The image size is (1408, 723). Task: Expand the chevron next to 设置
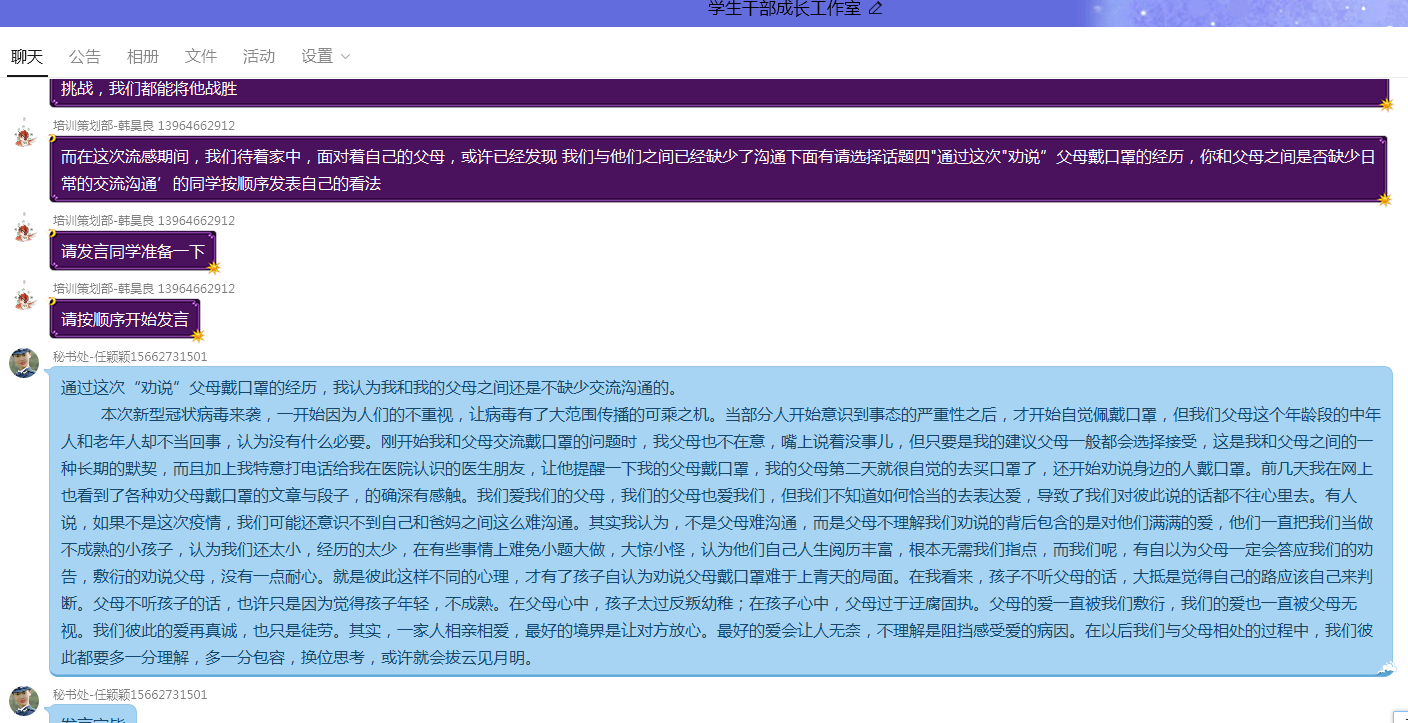pos(345,57)
